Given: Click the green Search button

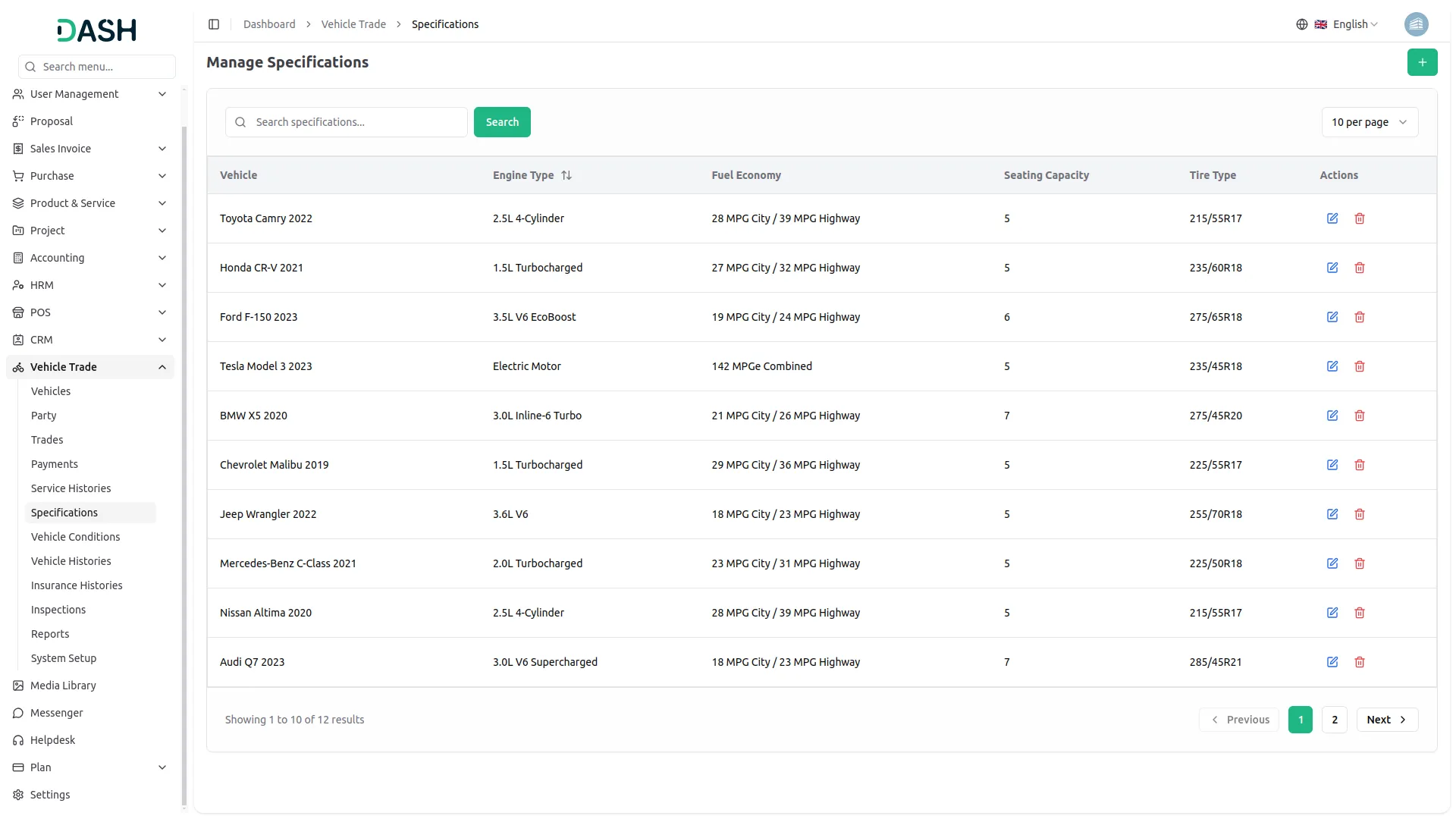Looking at the screenshot, I should click(501, 122).
